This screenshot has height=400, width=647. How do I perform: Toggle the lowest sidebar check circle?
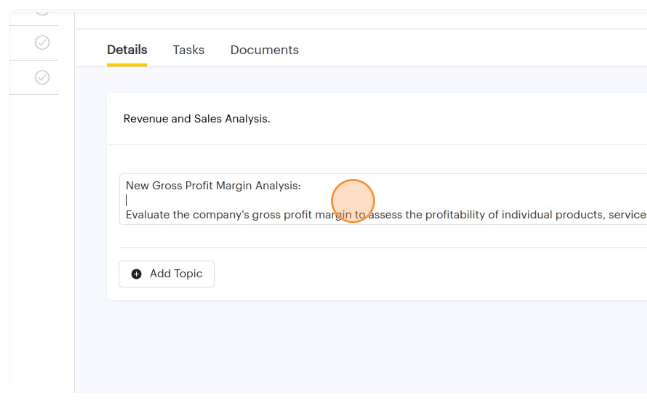42,77
